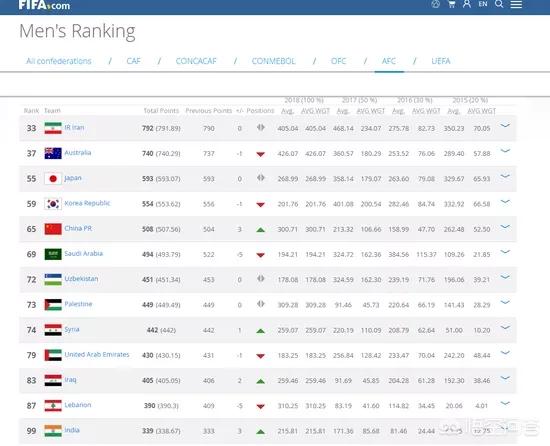Viewport: 550px width, 446px height.
Task: Open the China PR team link
Action: [x=78, y=228]
